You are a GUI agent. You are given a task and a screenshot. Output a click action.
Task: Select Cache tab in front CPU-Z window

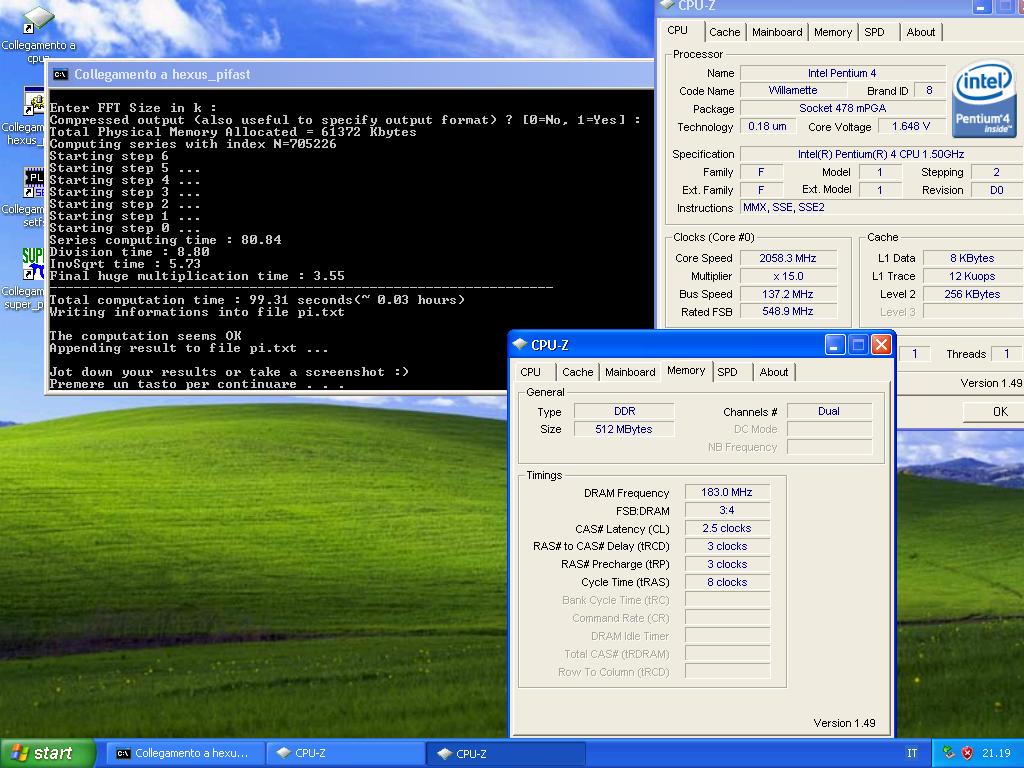click(x=577, y=372)
